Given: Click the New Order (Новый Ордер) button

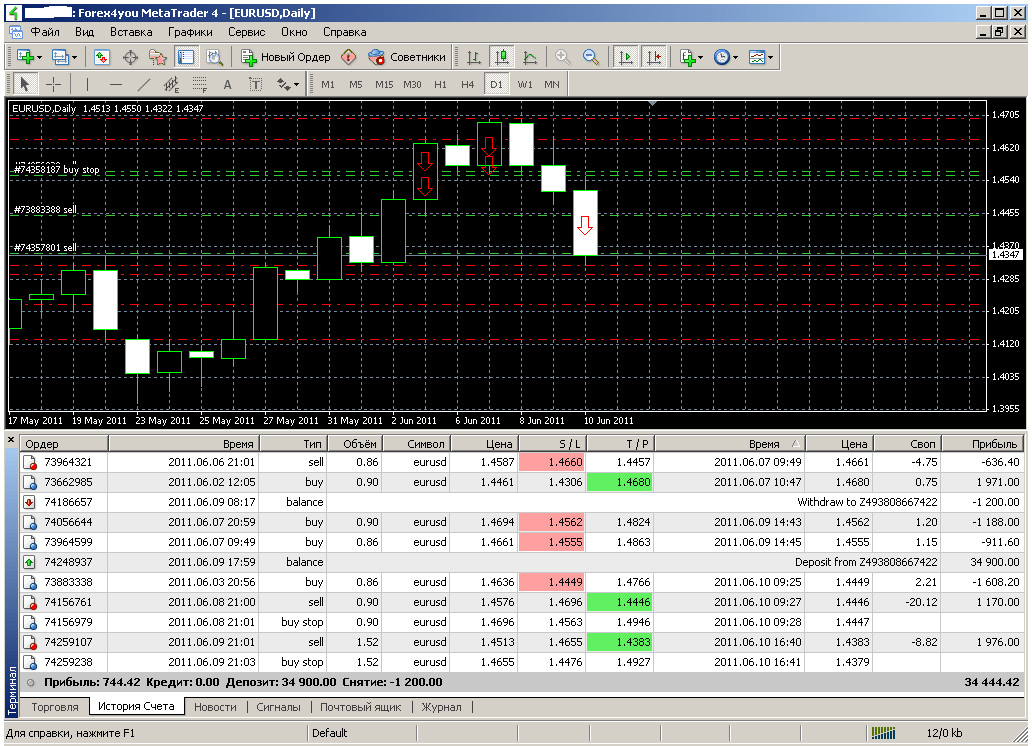Looking at the screenshot, I should (287, 57).
